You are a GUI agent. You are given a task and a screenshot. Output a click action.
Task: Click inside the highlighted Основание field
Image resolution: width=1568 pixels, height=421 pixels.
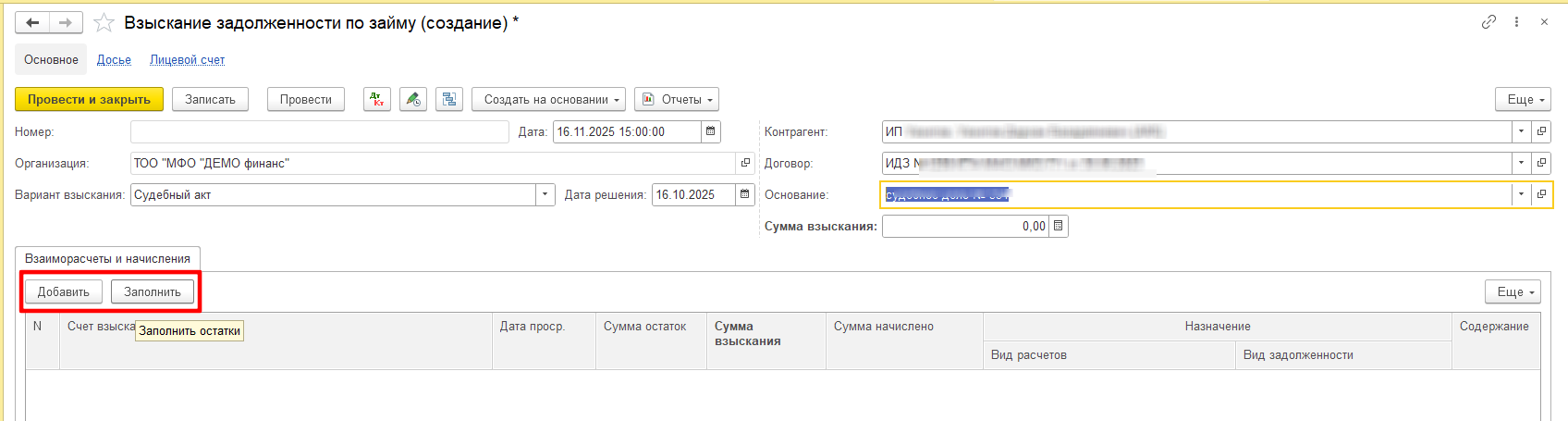click(x=1197, y=194)
